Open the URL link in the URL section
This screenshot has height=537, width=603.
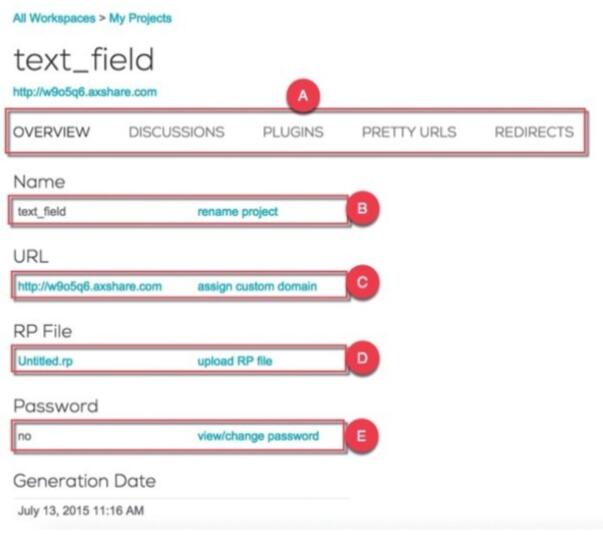(x=90, y=287)
